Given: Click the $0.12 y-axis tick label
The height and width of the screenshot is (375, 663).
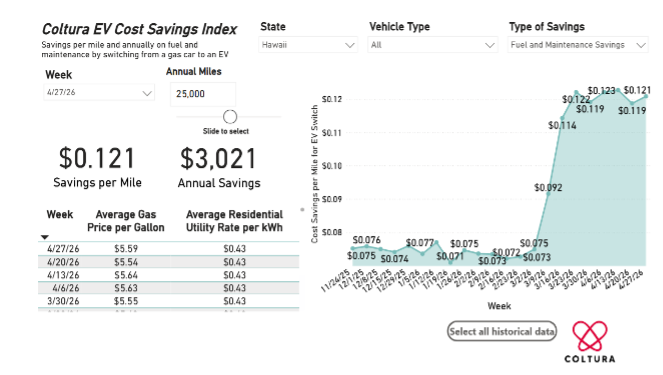Looking at the screenshot, I should click(x=332, y=99).
